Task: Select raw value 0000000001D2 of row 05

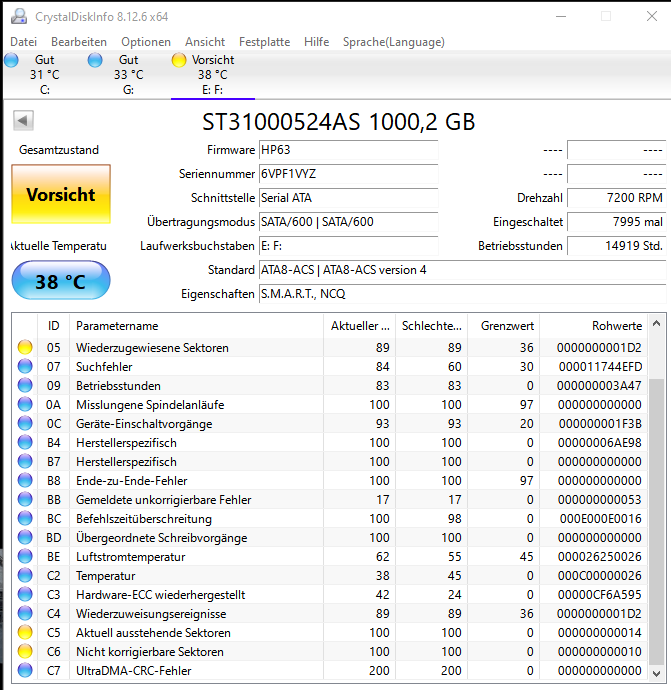Action: (599, 348)
